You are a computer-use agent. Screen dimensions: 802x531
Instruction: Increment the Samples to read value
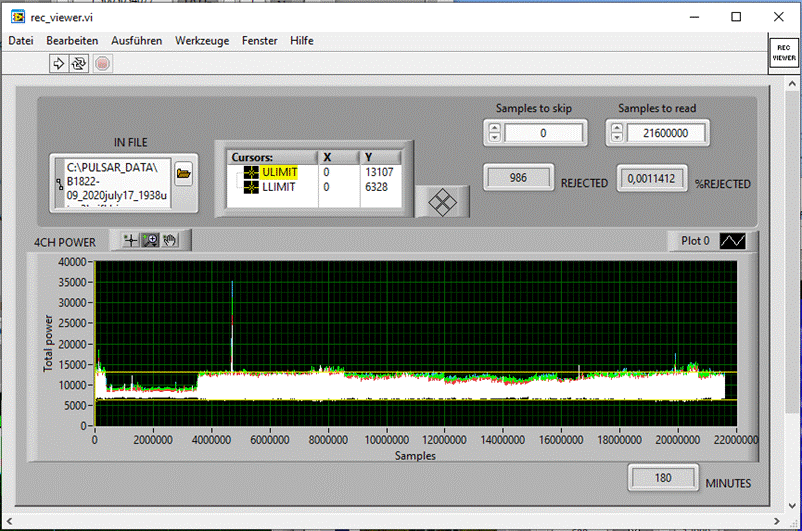pyautogui.click(x=617, y=128)
